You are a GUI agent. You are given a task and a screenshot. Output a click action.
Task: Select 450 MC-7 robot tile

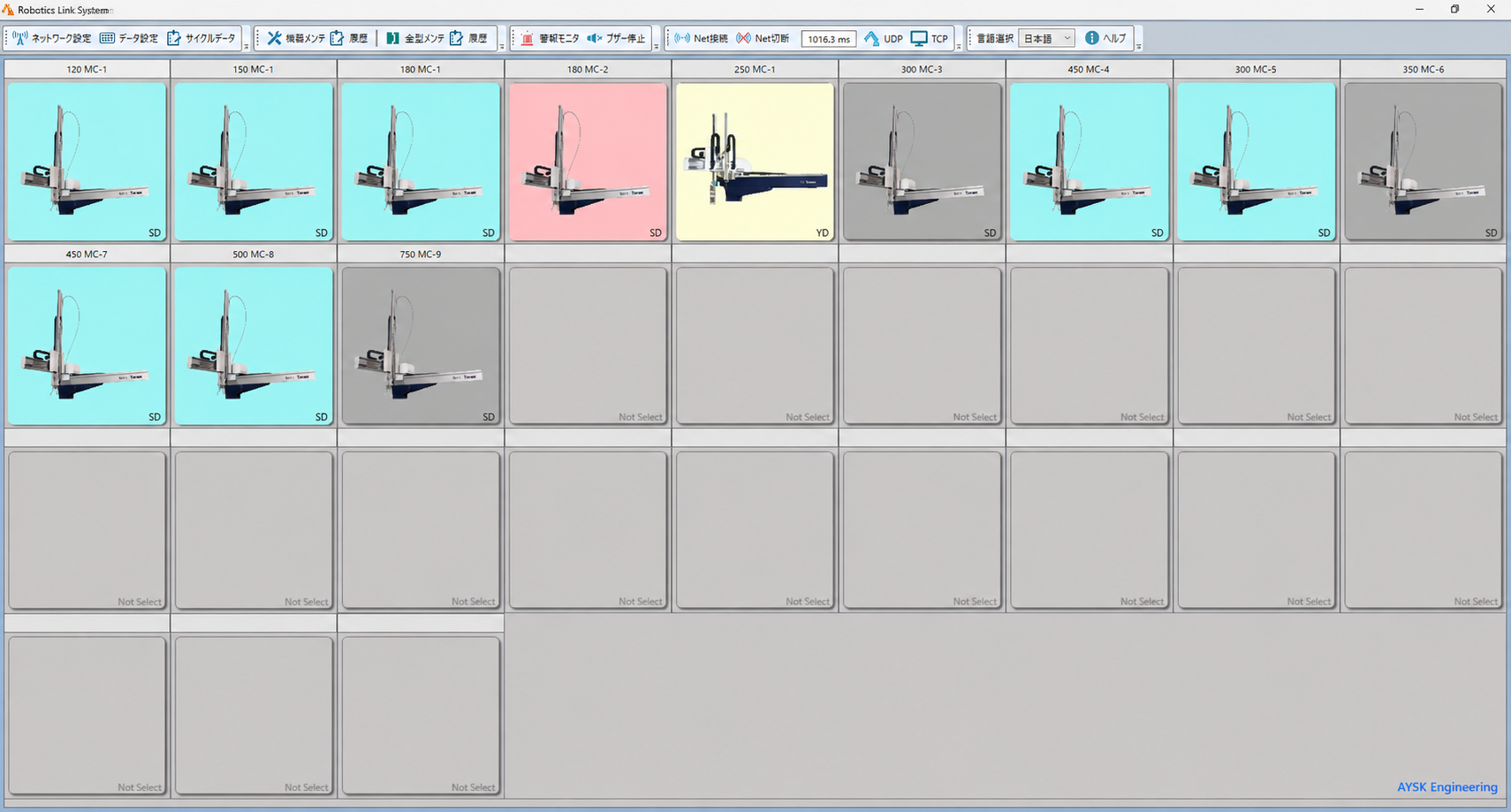click(x=87, y=346)
